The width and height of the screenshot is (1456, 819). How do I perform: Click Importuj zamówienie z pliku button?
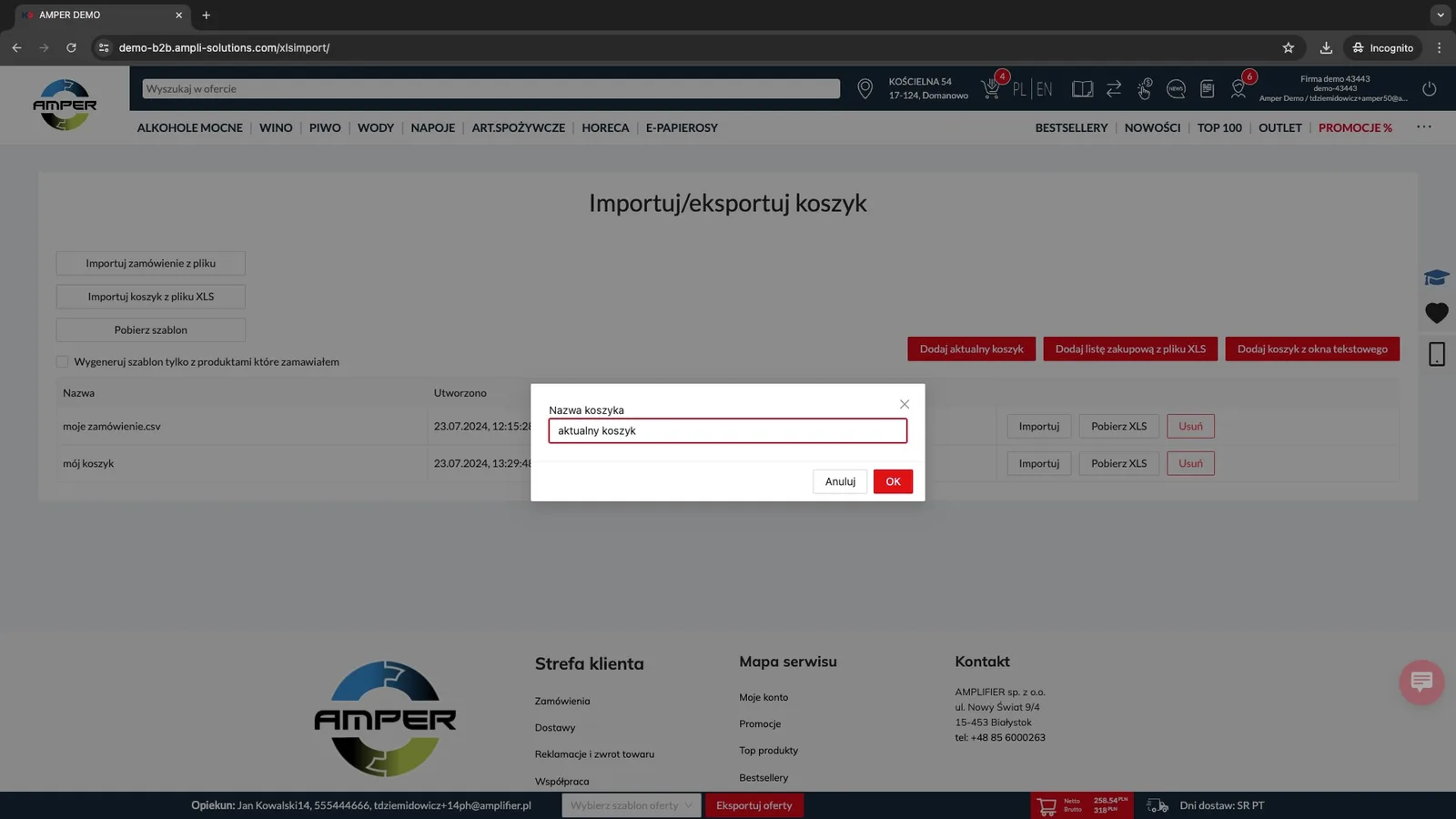(x=151, y=263)
